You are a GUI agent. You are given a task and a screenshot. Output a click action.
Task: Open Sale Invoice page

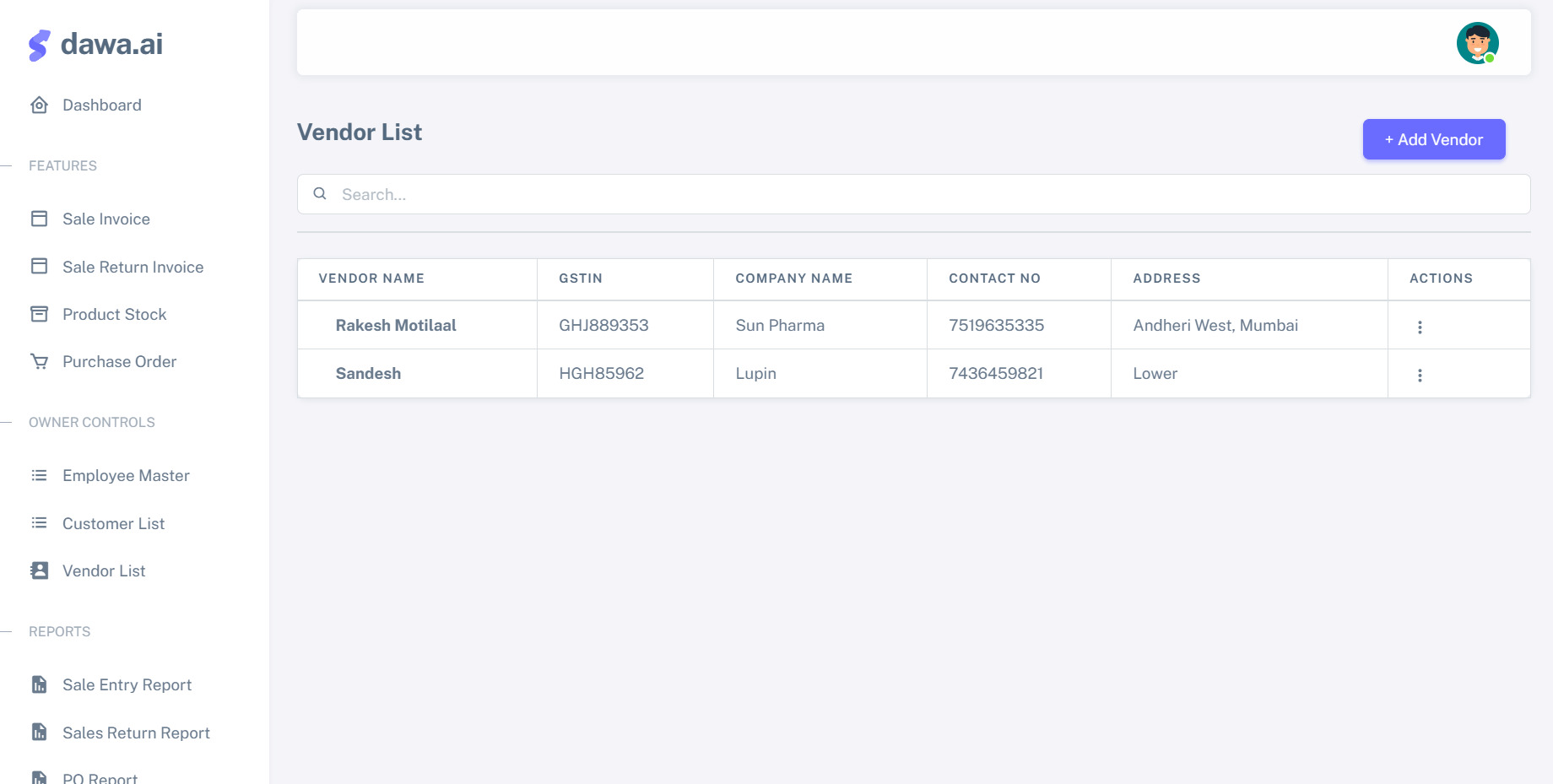[x=106, y=219]
